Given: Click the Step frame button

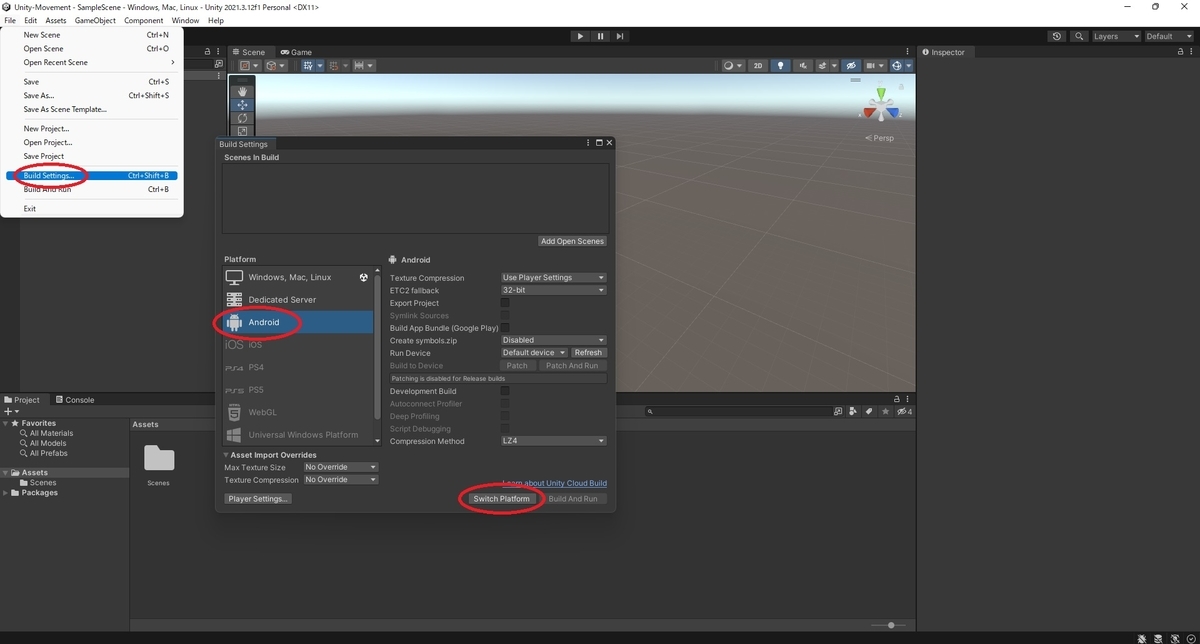Looking at the screenshot, I should pos(620,36).
